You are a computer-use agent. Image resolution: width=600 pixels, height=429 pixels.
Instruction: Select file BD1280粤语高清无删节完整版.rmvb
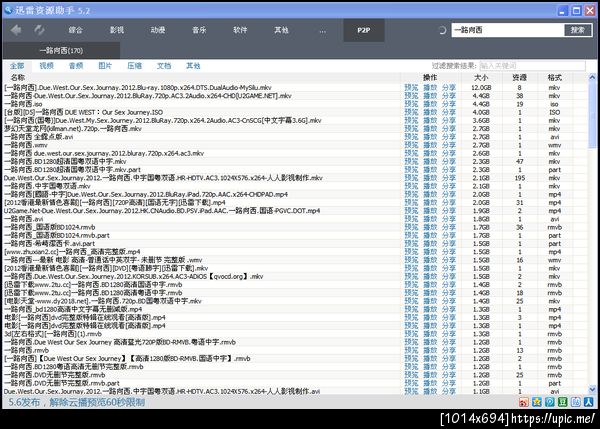tap(73, 367)
